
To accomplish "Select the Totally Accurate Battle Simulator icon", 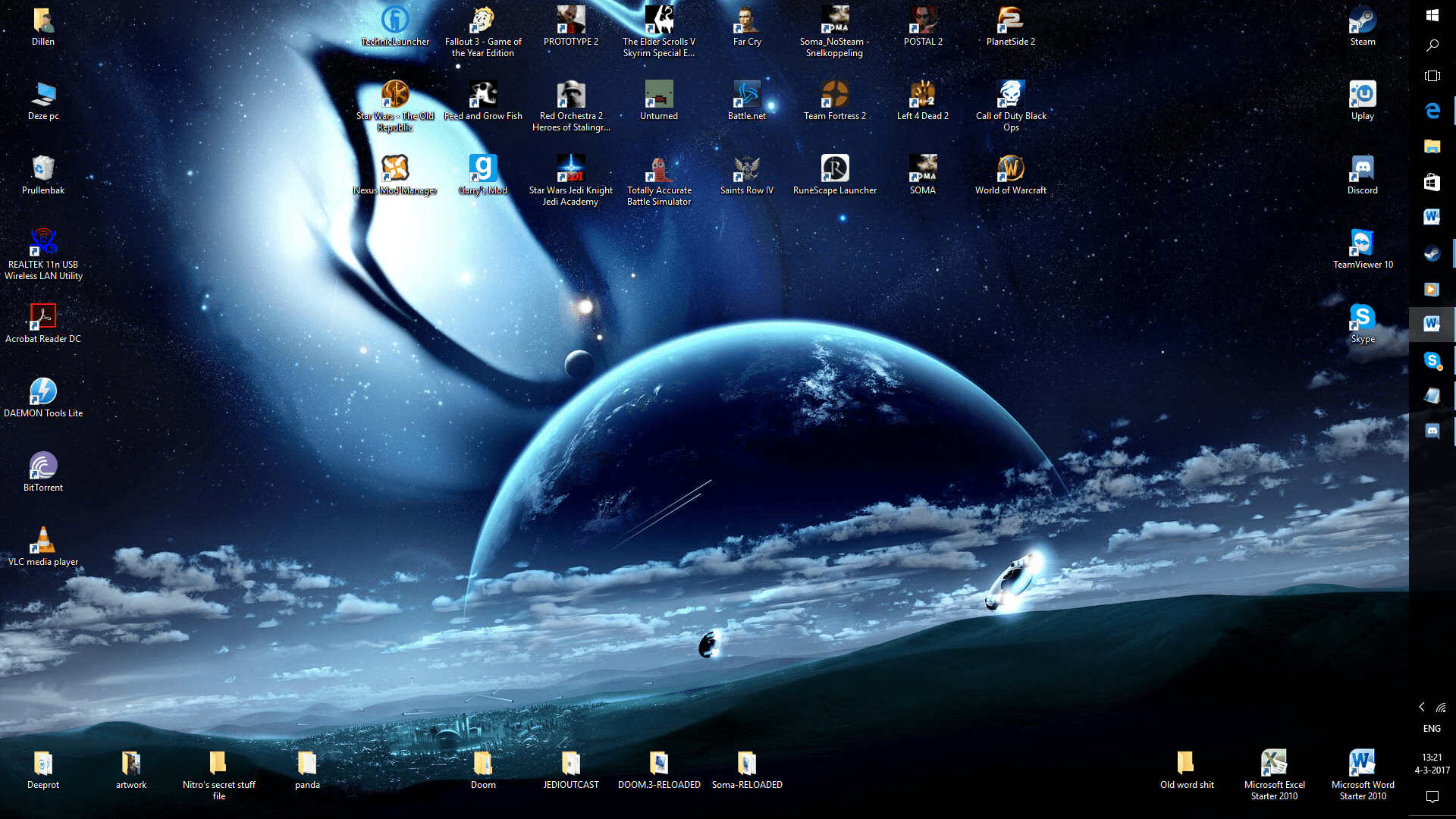I will (659, 170).
